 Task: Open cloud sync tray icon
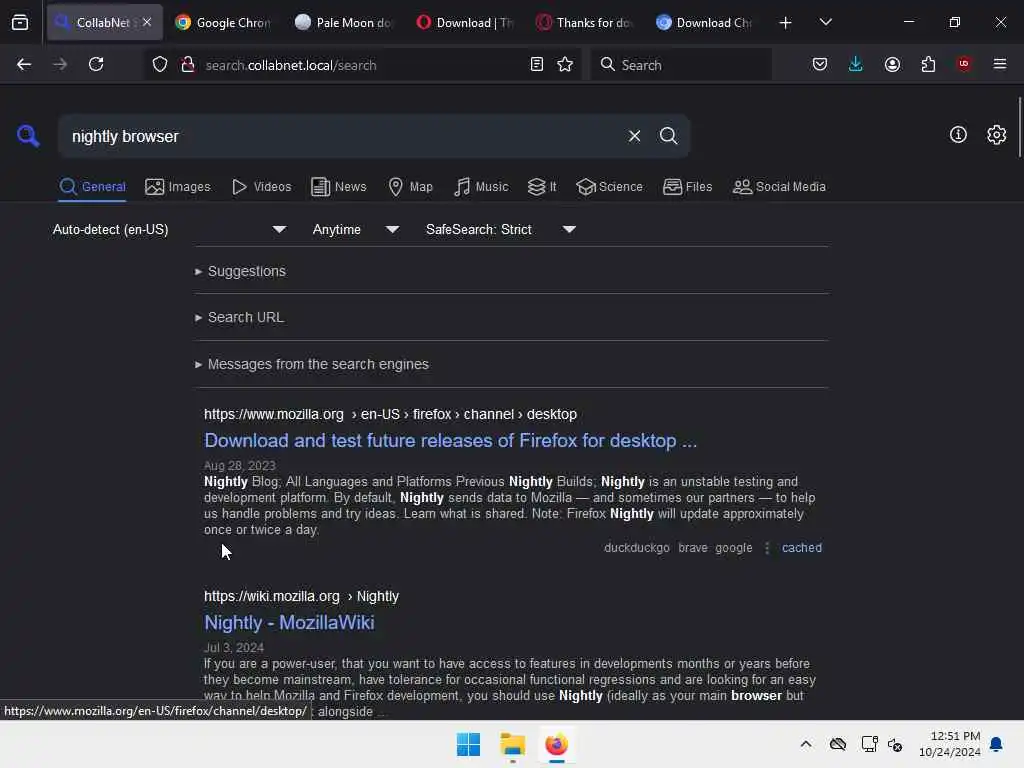(838, 744)
